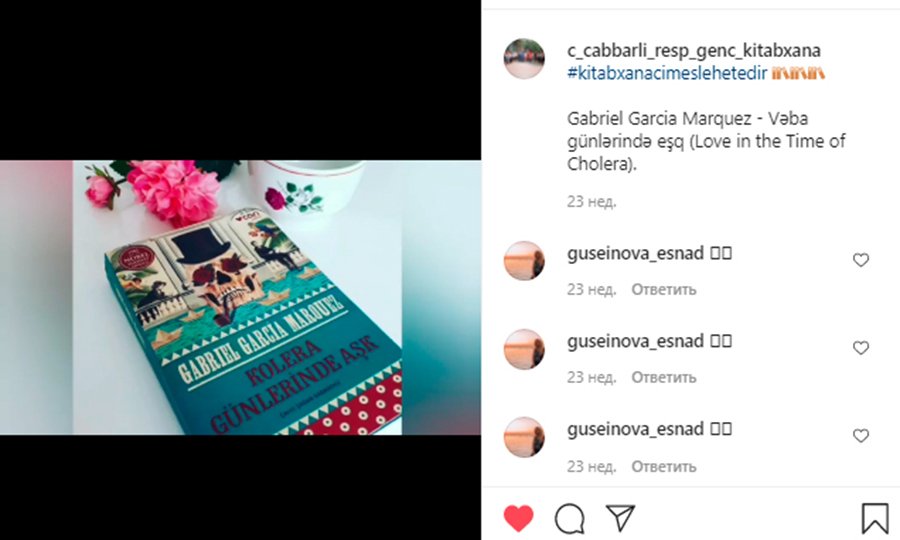
Task: Save post with bookmark icon
Action: click(x=875, y=518)
